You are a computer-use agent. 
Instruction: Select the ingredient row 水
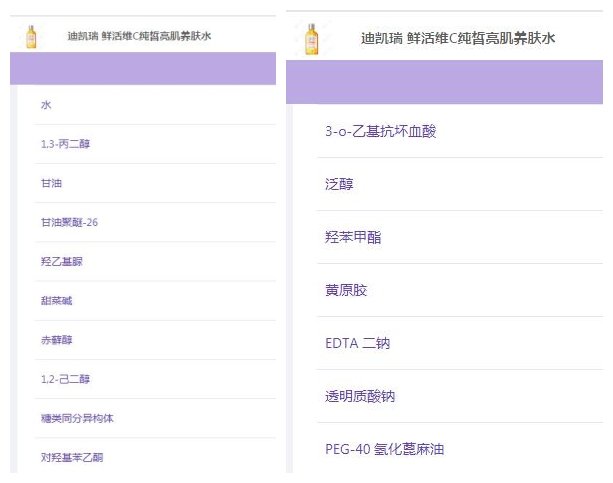(155, 105)
